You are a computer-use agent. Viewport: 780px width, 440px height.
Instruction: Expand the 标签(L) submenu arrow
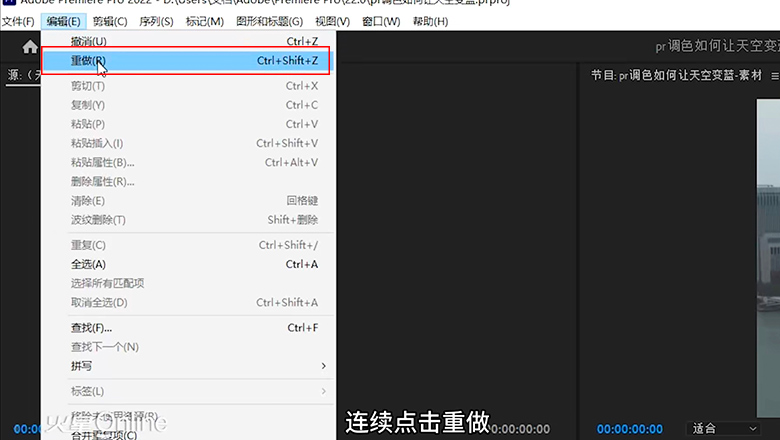click(323, 391)
